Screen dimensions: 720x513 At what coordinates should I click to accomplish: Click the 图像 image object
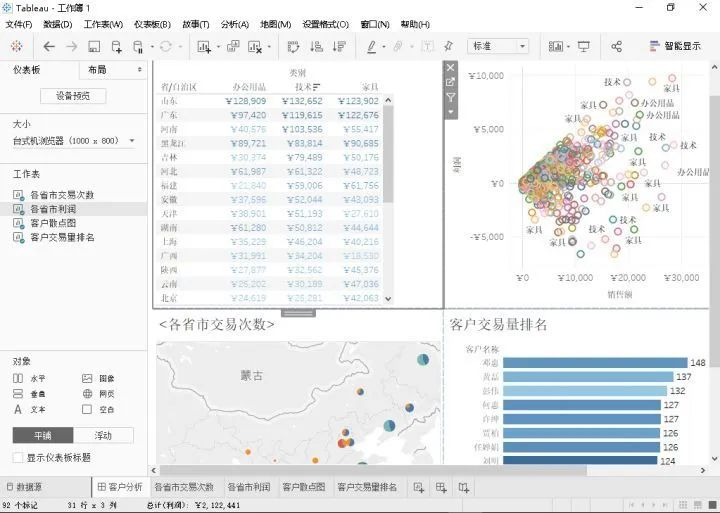(x=98, y=378)
